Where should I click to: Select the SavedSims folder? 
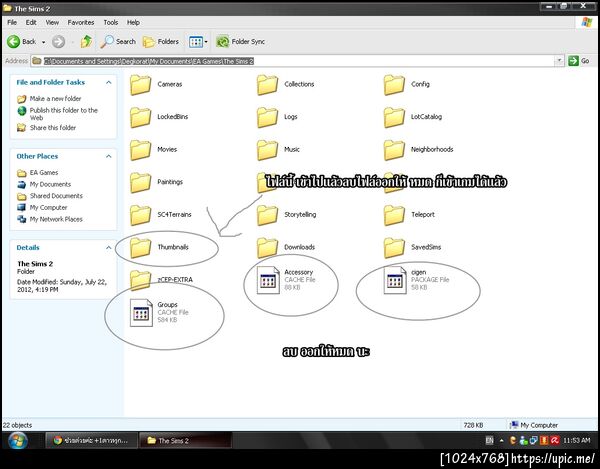click(412, 247)
